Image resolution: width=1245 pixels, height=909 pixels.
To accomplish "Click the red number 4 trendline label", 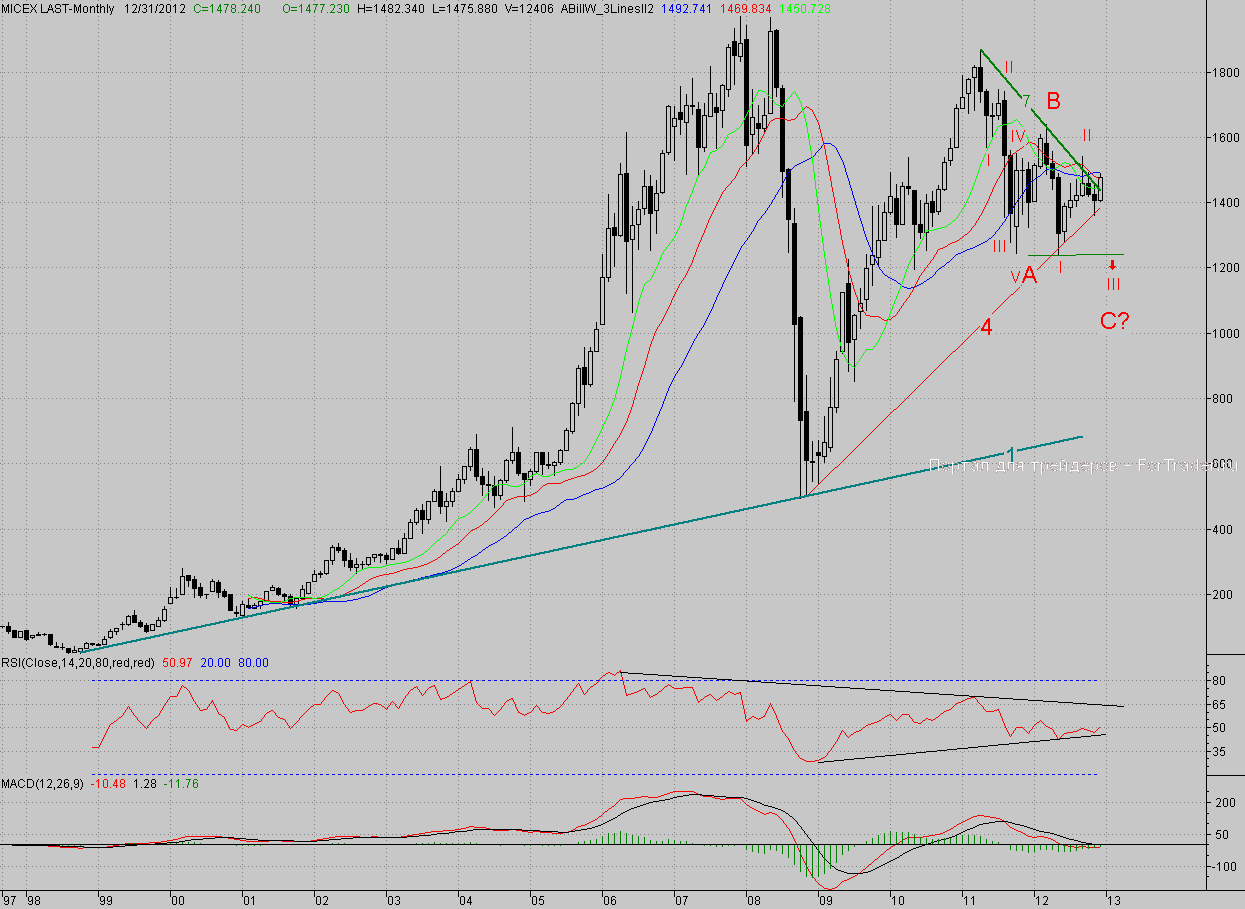I will point(985,327).
